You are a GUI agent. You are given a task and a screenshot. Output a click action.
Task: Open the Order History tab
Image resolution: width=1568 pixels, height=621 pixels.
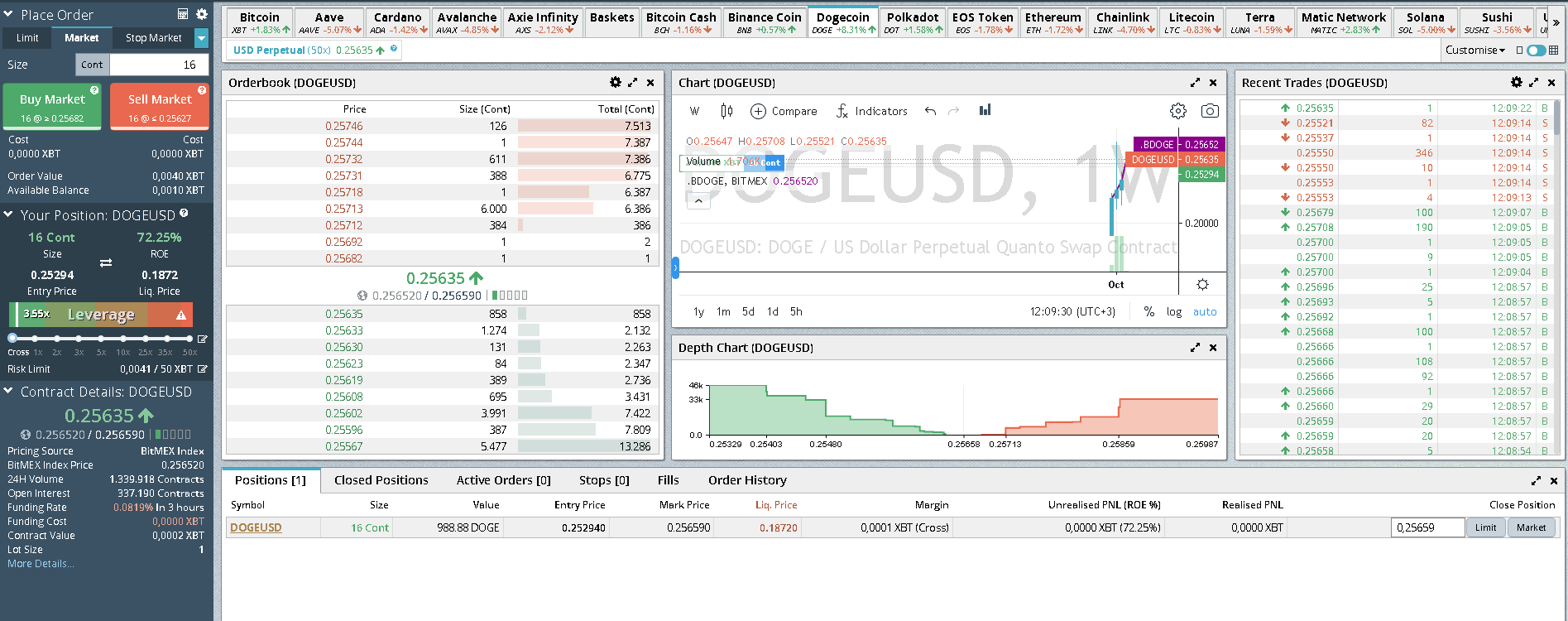[x=747, y=480]
